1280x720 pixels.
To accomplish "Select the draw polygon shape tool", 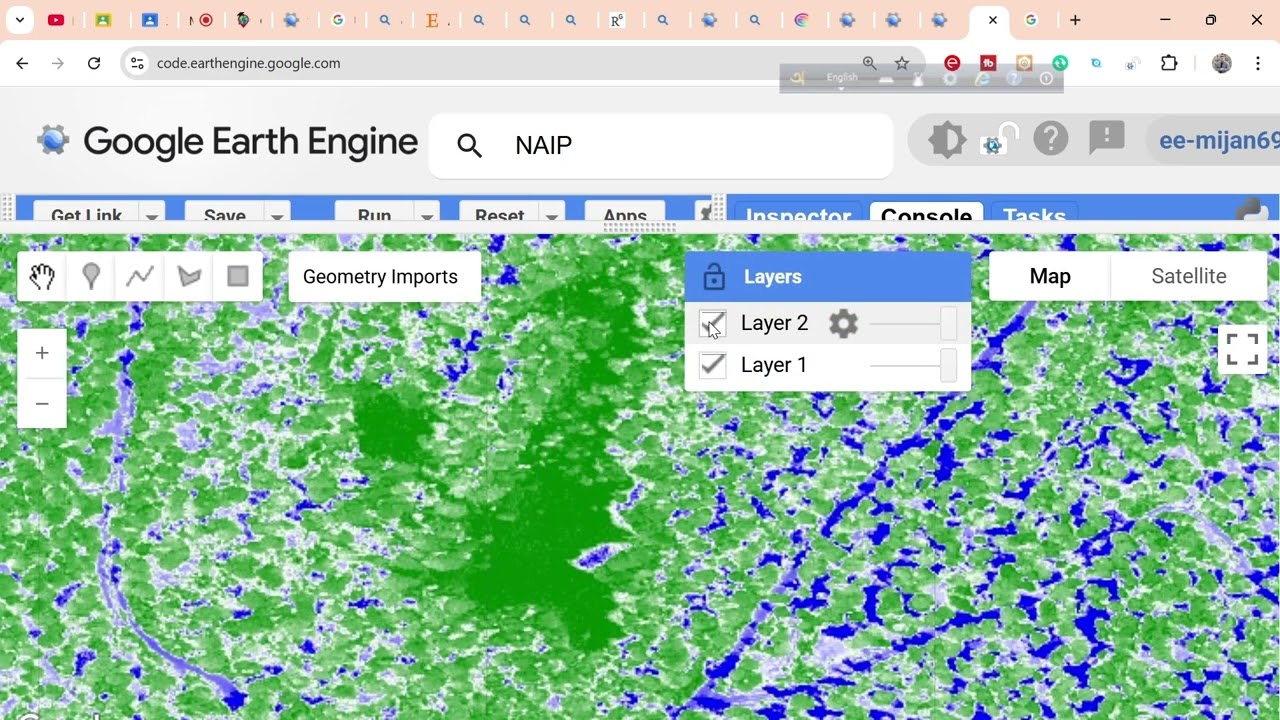I will 189,276.
